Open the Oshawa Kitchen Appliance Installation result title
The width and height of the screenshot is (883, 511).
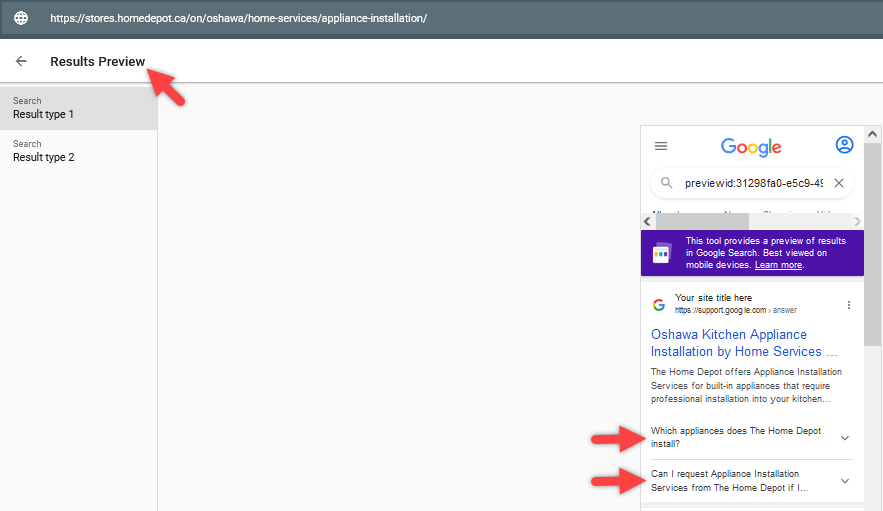coord(743,343)
